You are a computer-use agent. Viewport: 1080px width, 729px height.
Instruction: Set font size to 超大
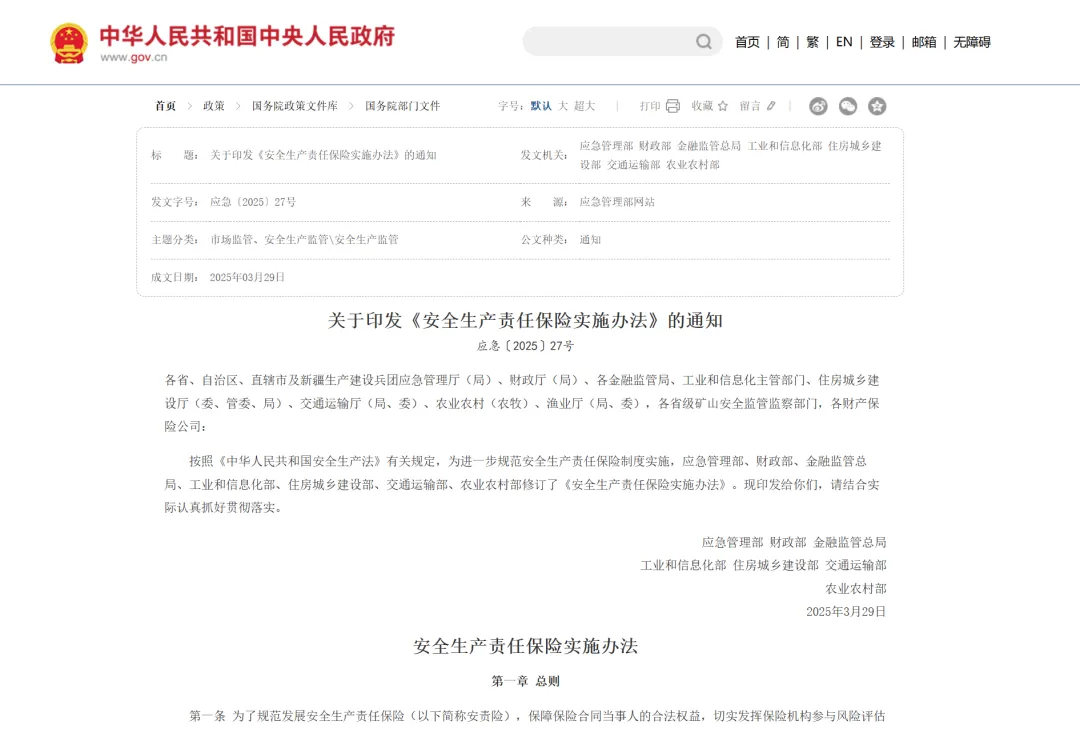pos(584,106)
